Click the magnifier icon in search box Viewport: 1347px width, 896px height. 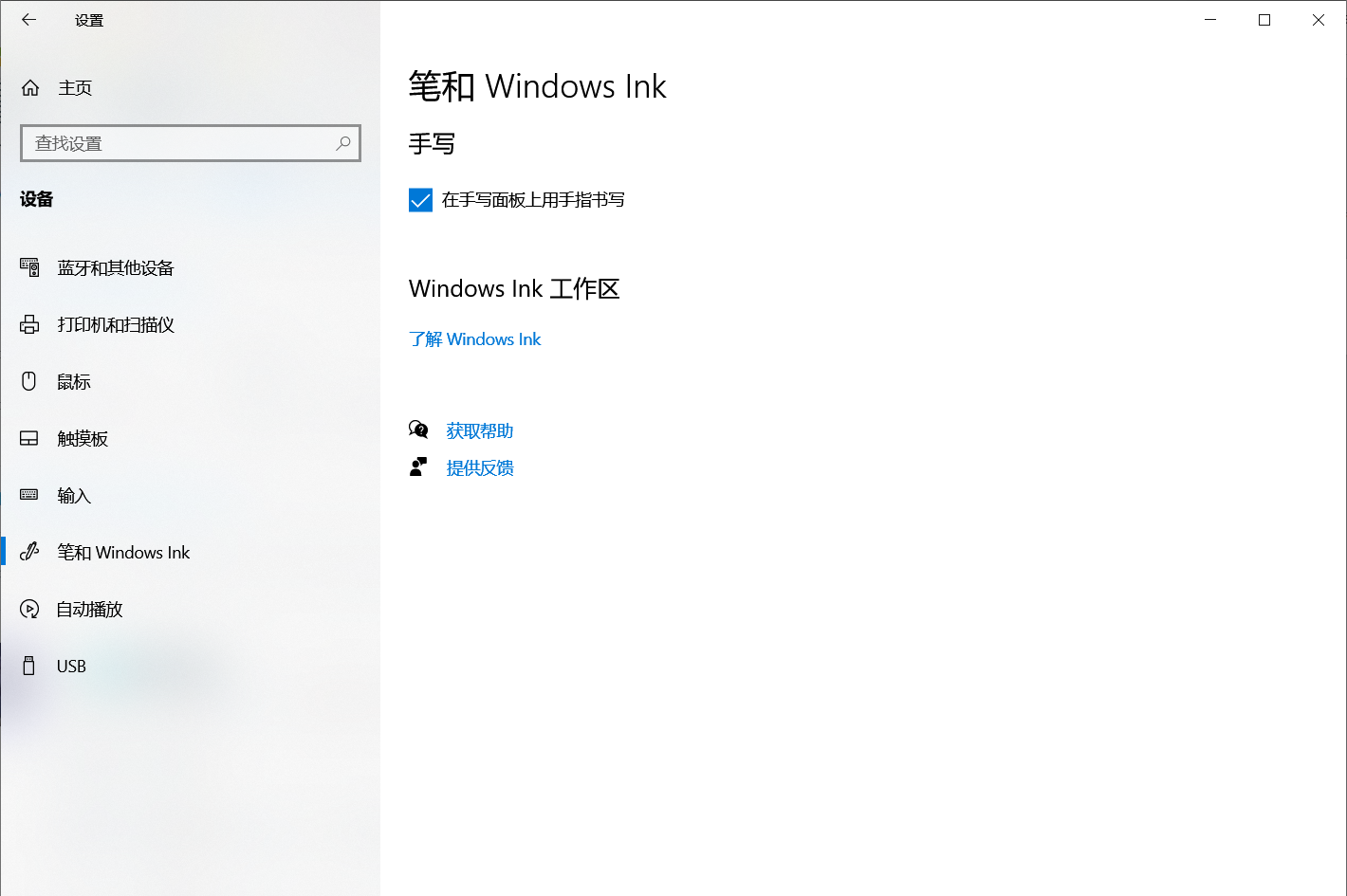343,143
